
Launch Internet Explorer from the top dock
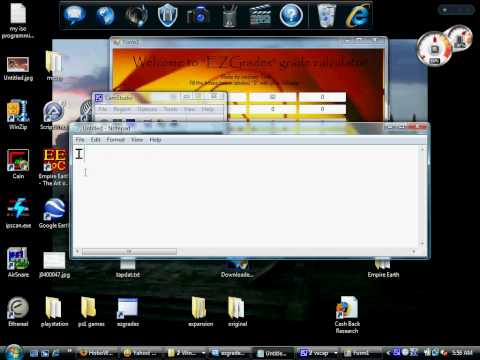click(x=357, y=15)
